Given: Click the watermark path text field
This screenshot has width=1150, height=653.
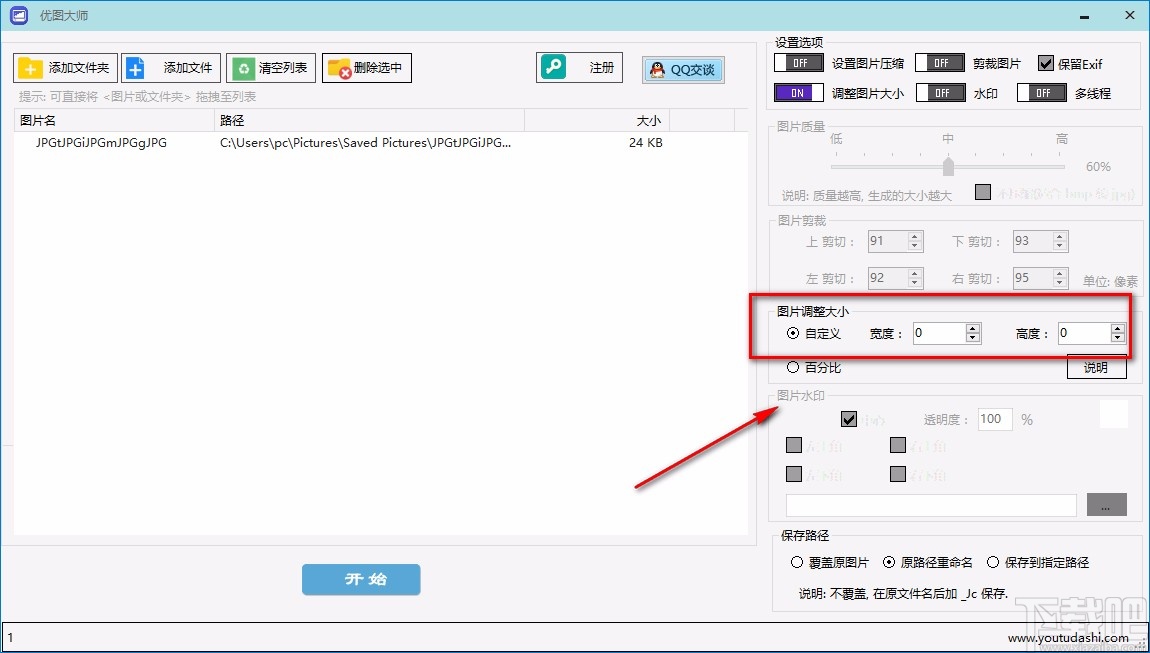Looking at the screenshot, I should [x=931, y=505].
